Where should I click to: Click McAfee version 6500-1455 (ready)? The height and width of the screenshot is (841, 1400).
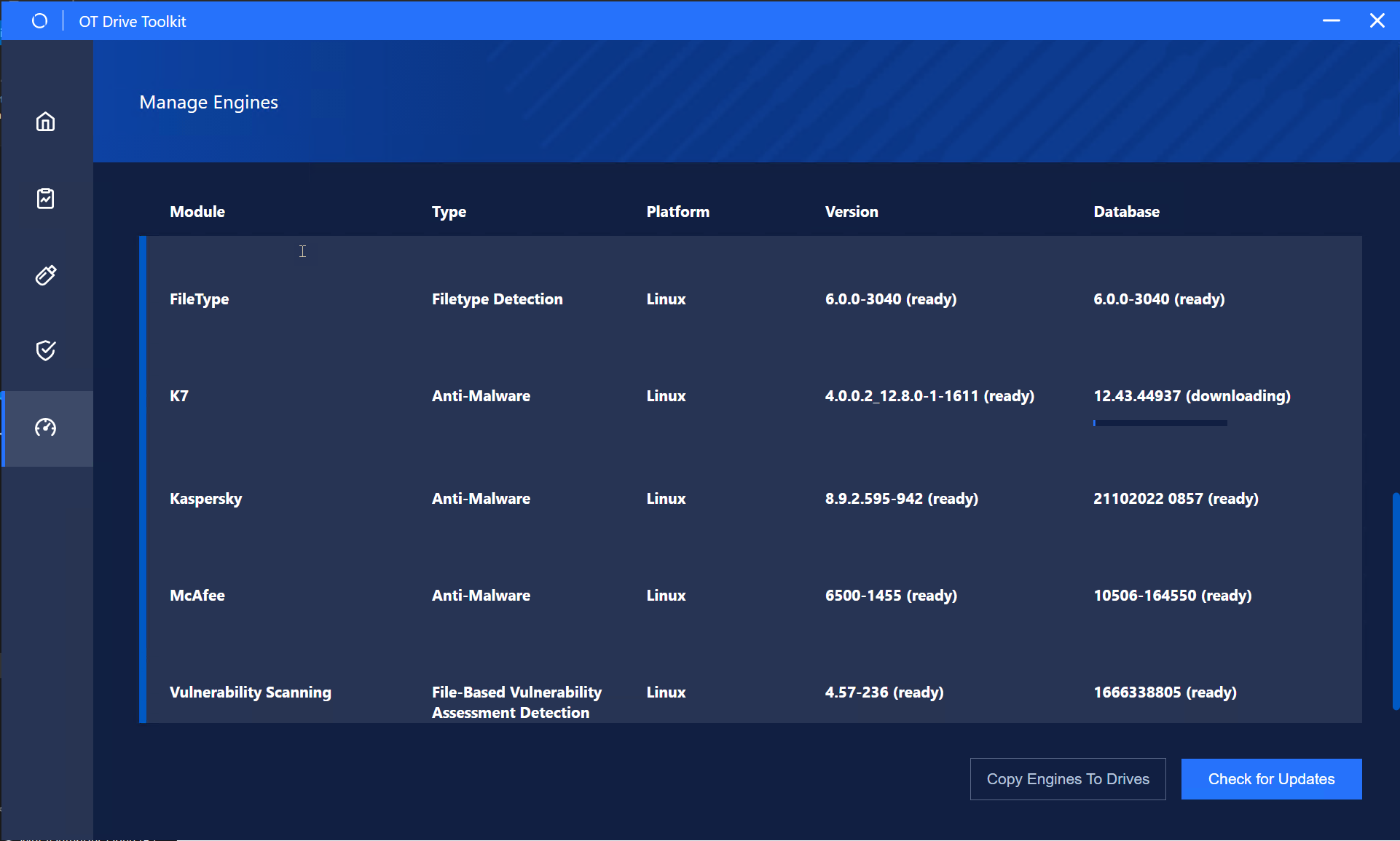[891, 596]
